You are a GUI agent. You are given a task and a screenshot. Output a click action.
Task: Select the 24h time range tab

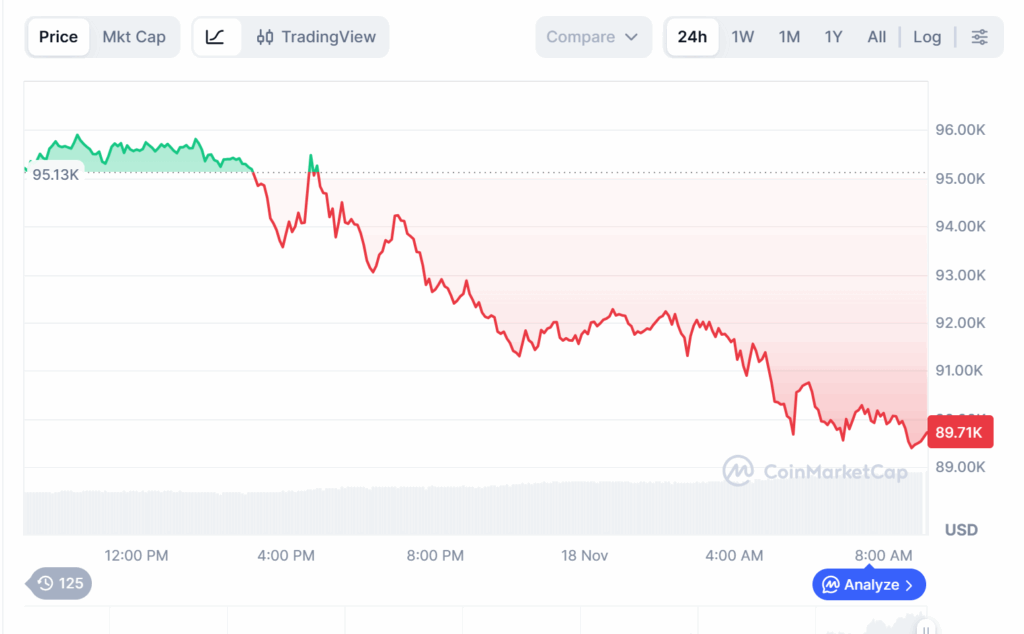click(x=692, y=37)
